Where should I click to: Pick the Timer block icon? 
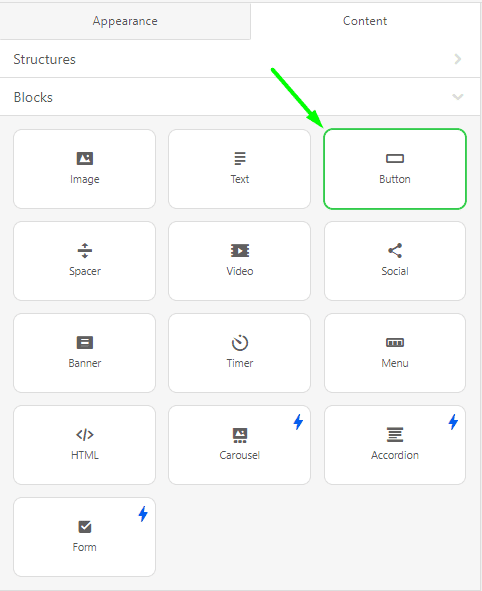(240, 342)
